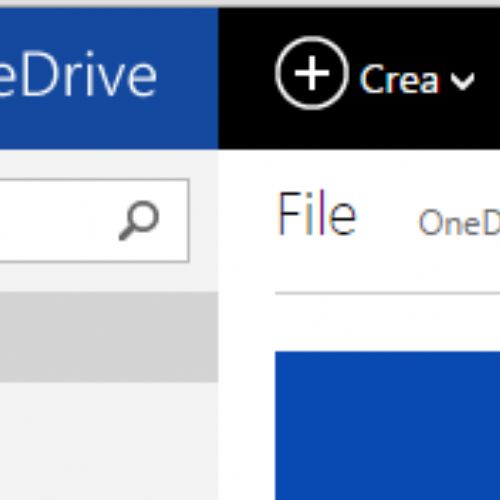
Task: Open the blue folder tile
Action: (x=387, y=425)
